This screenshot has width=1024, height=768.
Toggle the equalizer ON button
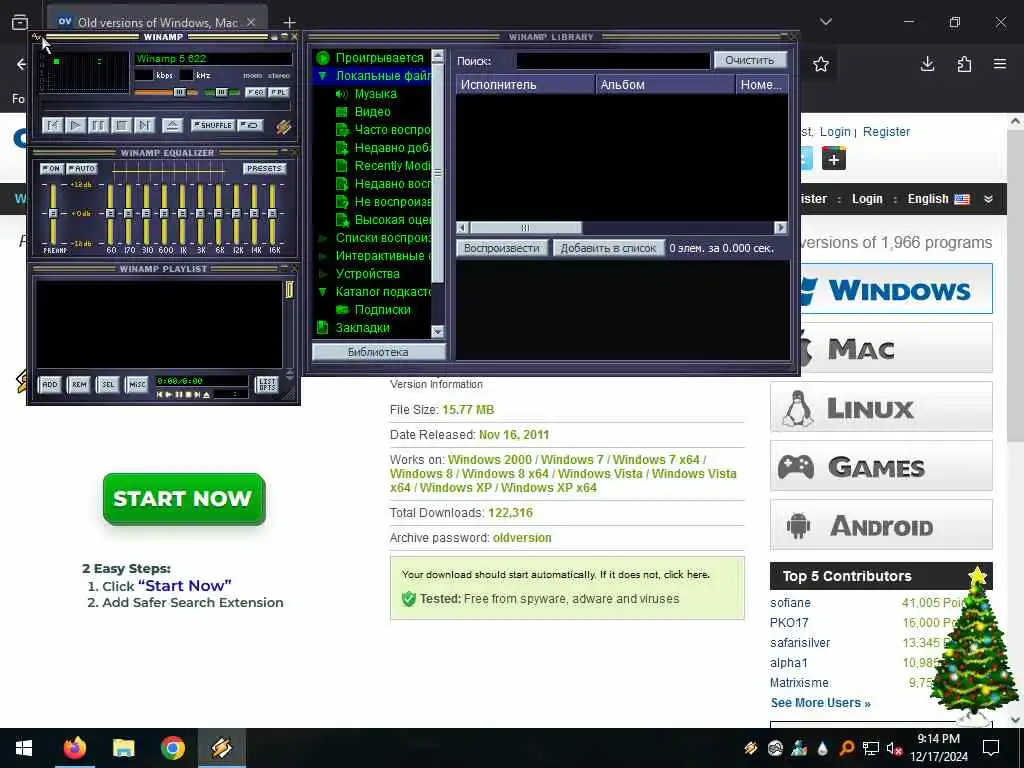(x=52, y=168)
